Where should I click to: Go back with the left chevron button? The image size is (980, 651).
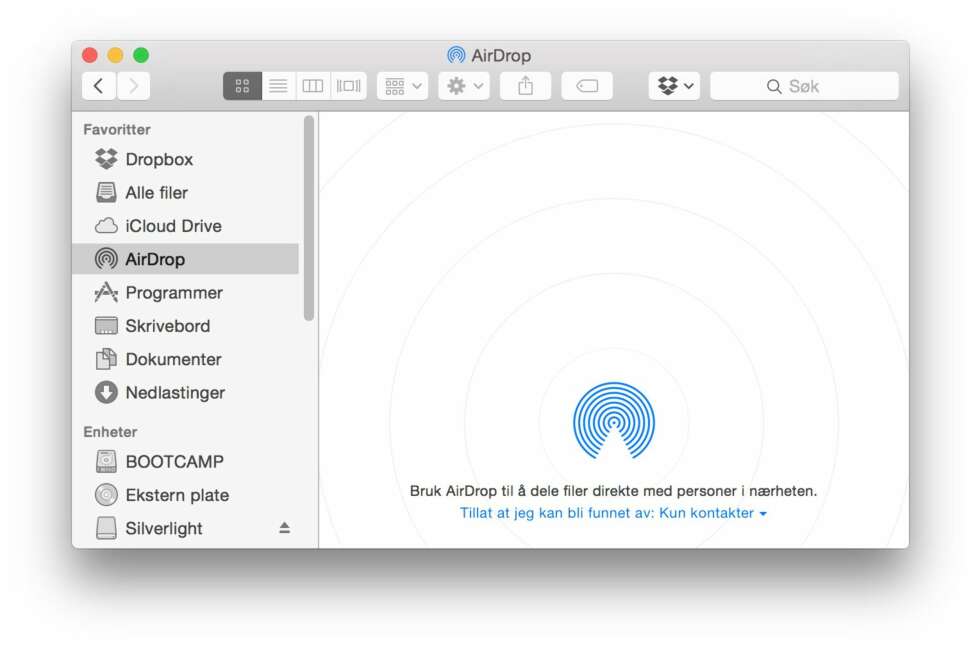point(99,86)
